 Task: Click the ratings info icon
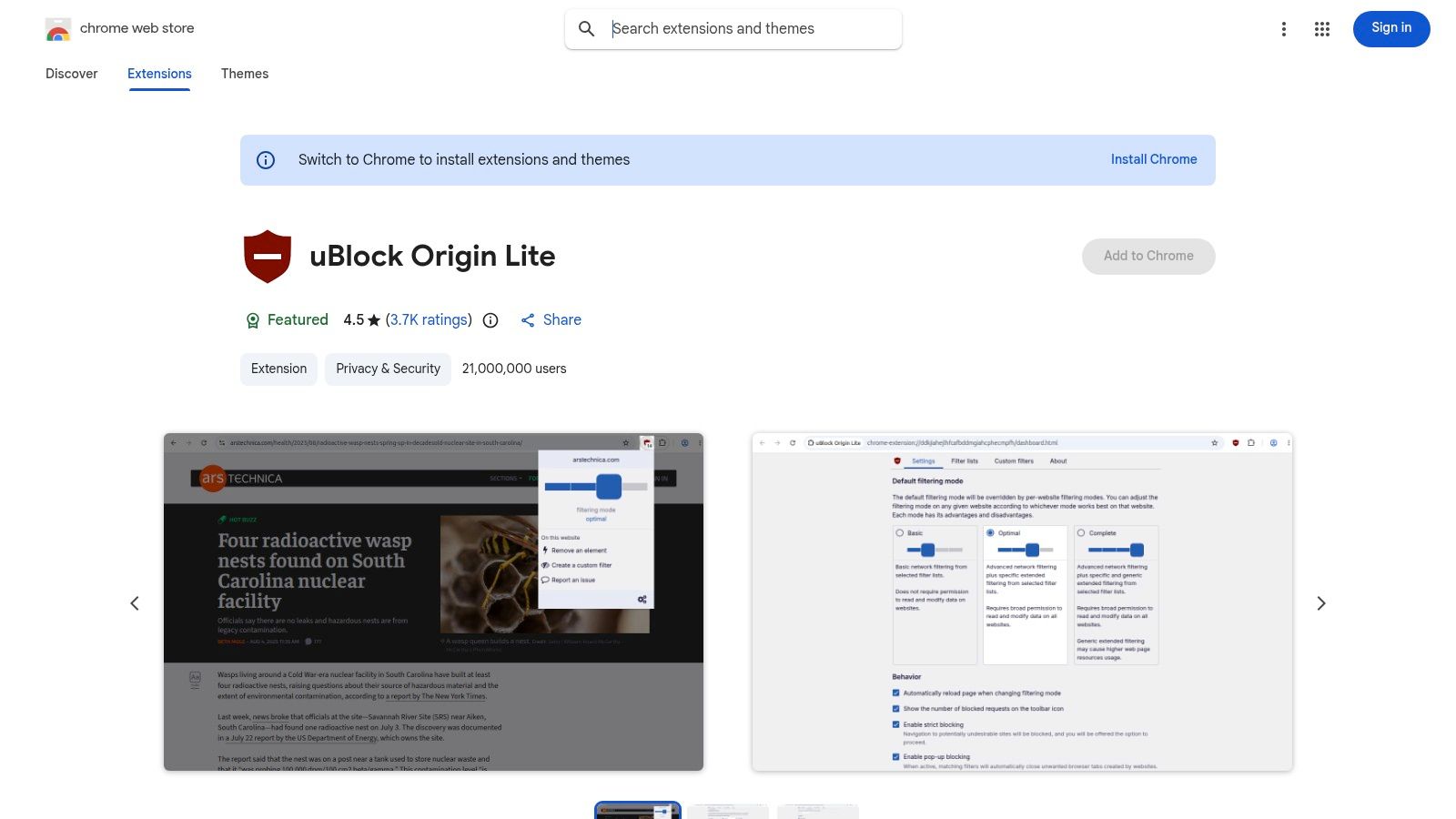[490, 320]
